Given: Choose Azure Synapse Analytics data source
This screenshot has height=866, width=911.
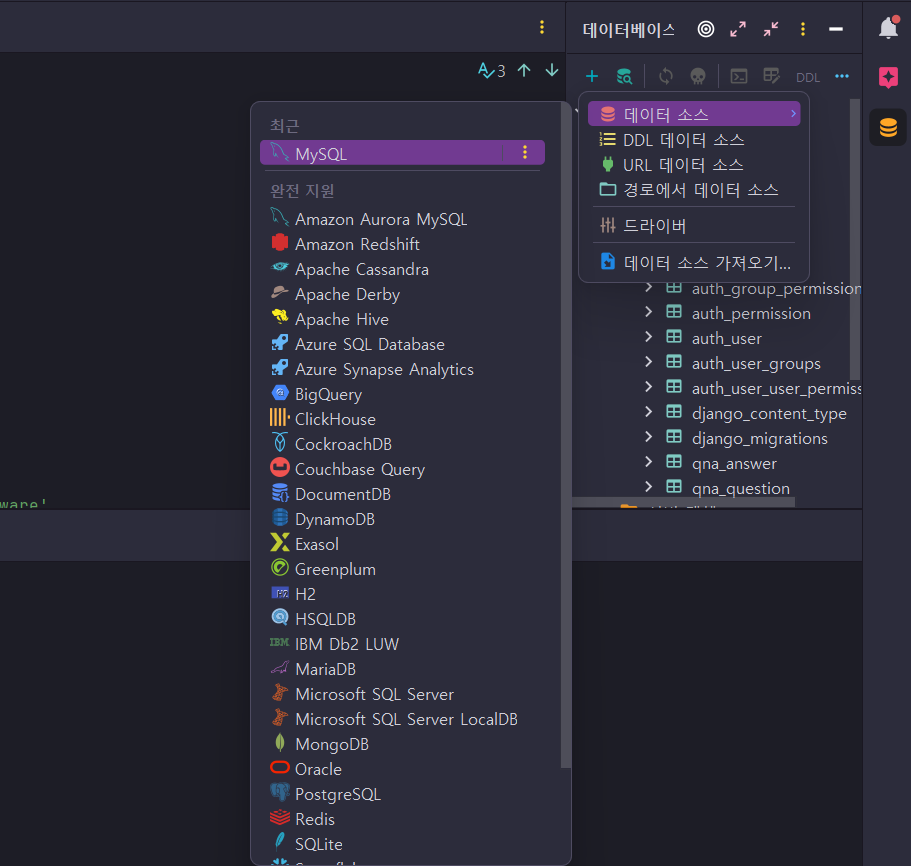Looking at the screenshot, I should coord(403,369).
